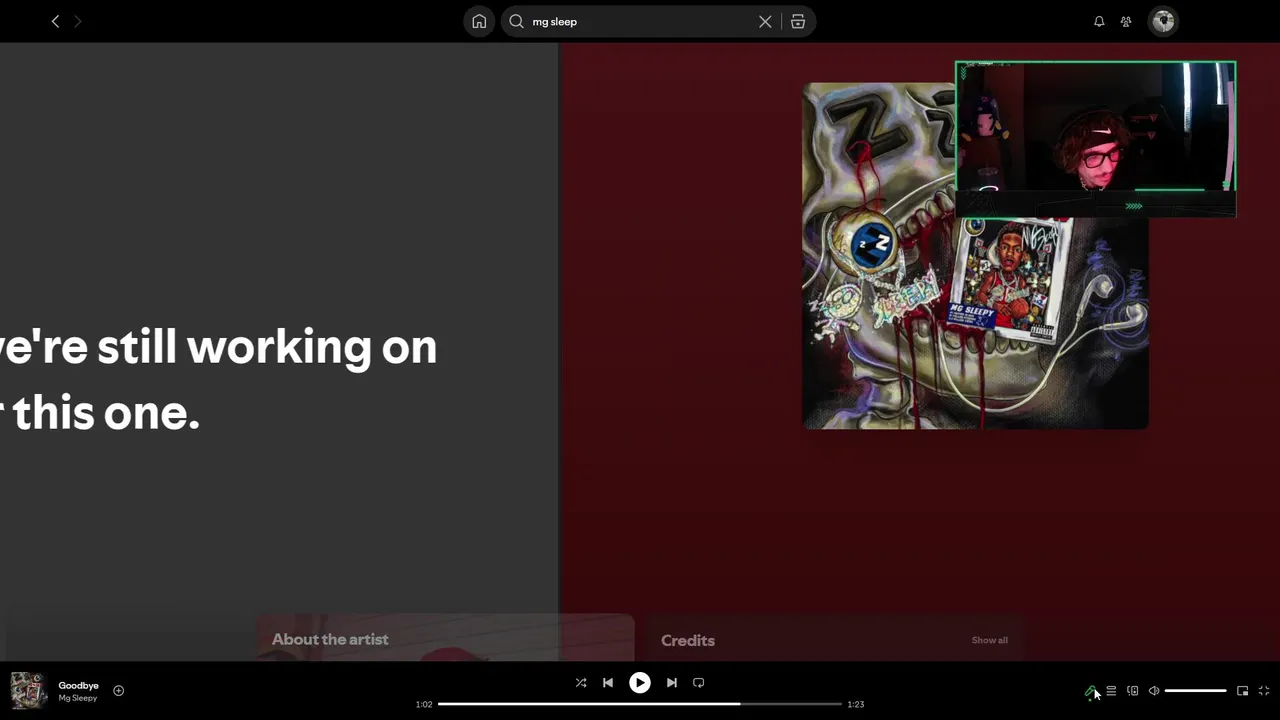
Task: Open the user profile avatar menu
Action: [1163, 21]
